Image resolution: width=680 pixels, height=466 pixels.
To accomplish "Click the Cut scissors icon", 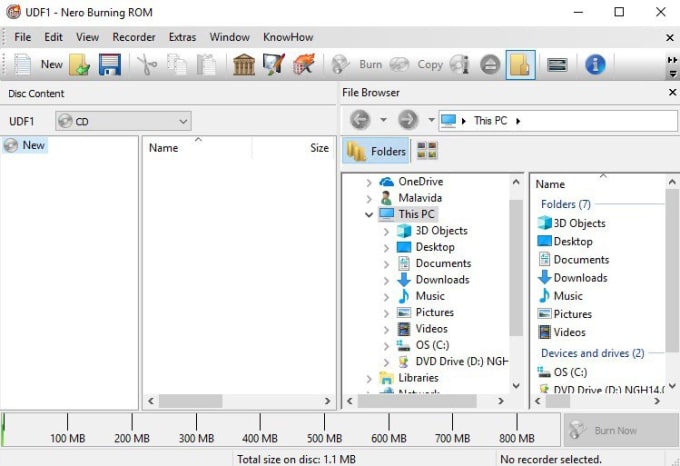I will pos(147,65).
